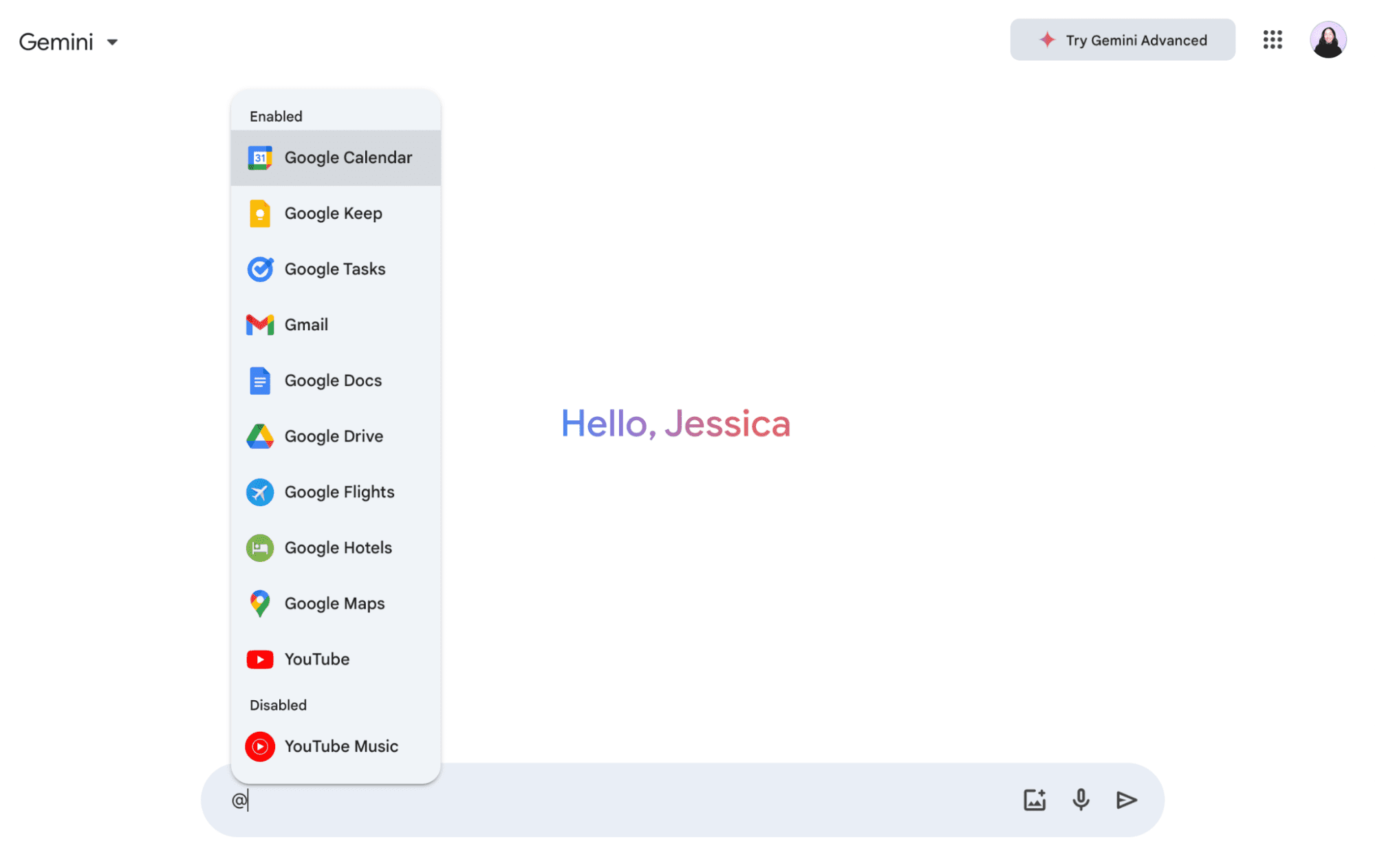Screen dimensions: 1375x868
Task: Upload an image with the picture icon
Action: tap(1035, 800)
